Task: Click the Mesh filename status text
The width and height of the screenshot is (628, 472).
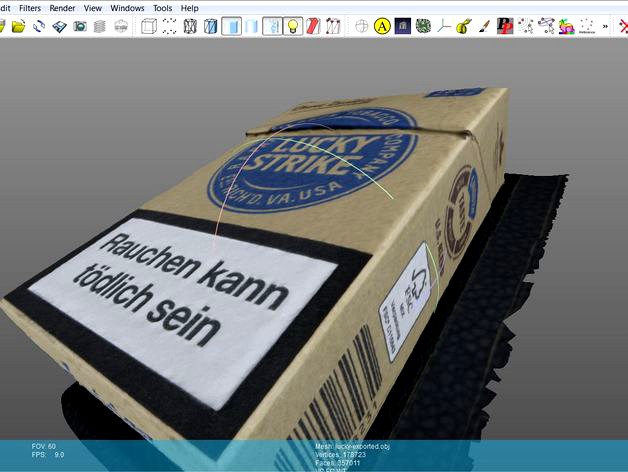Action: [x=352, y=446]
